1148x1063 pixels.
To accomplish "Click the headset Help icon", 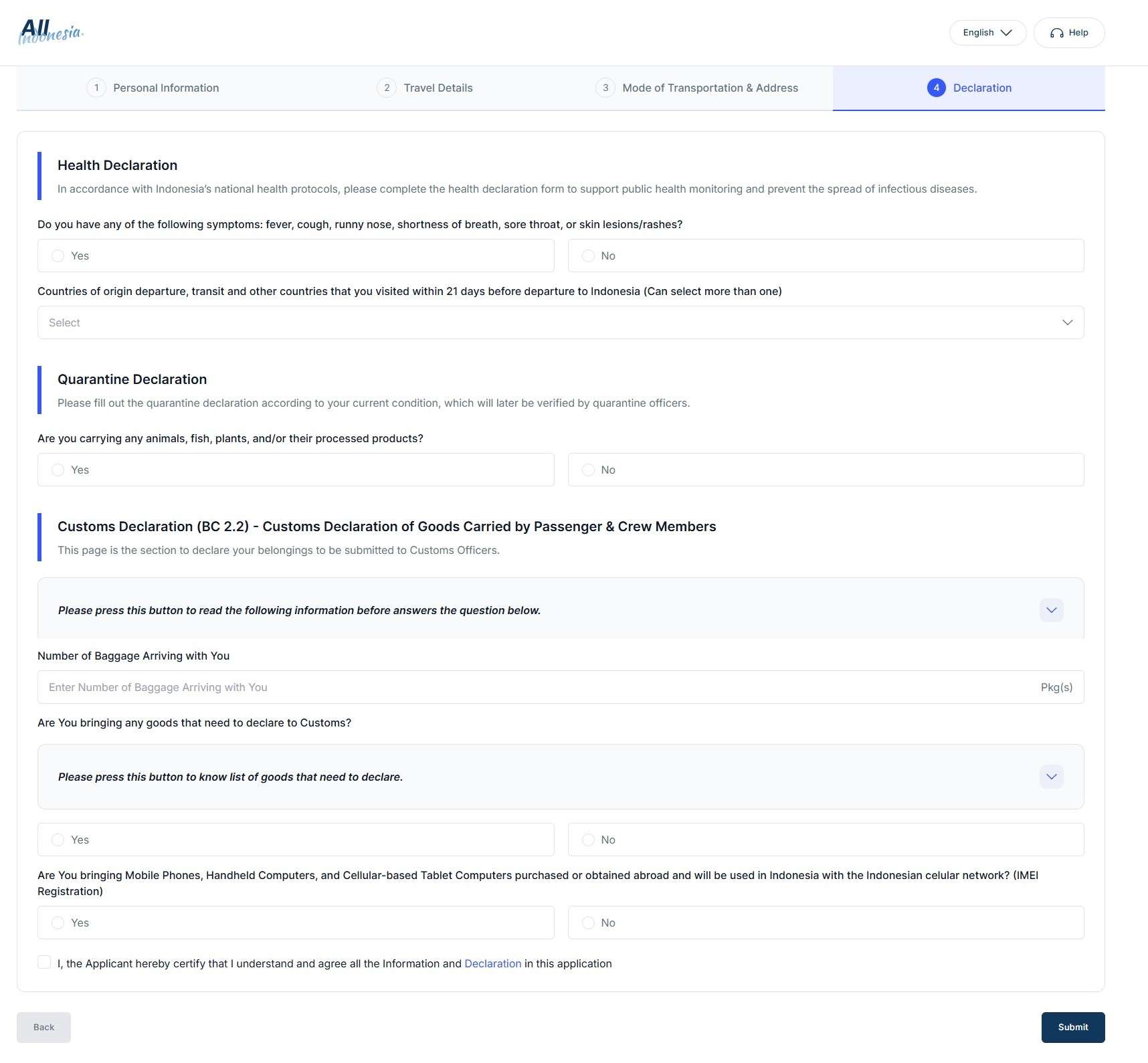I will click(x=1056, y=33).
